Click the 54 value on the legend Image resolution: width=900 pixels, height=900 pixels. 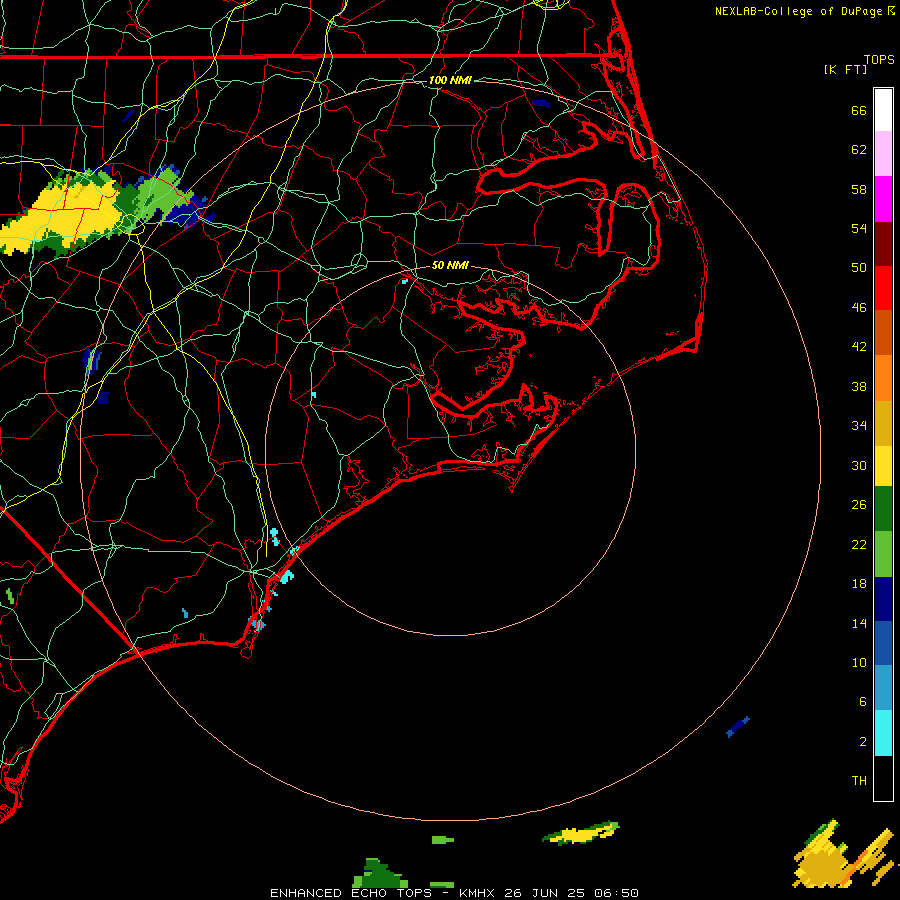(859, 228)
